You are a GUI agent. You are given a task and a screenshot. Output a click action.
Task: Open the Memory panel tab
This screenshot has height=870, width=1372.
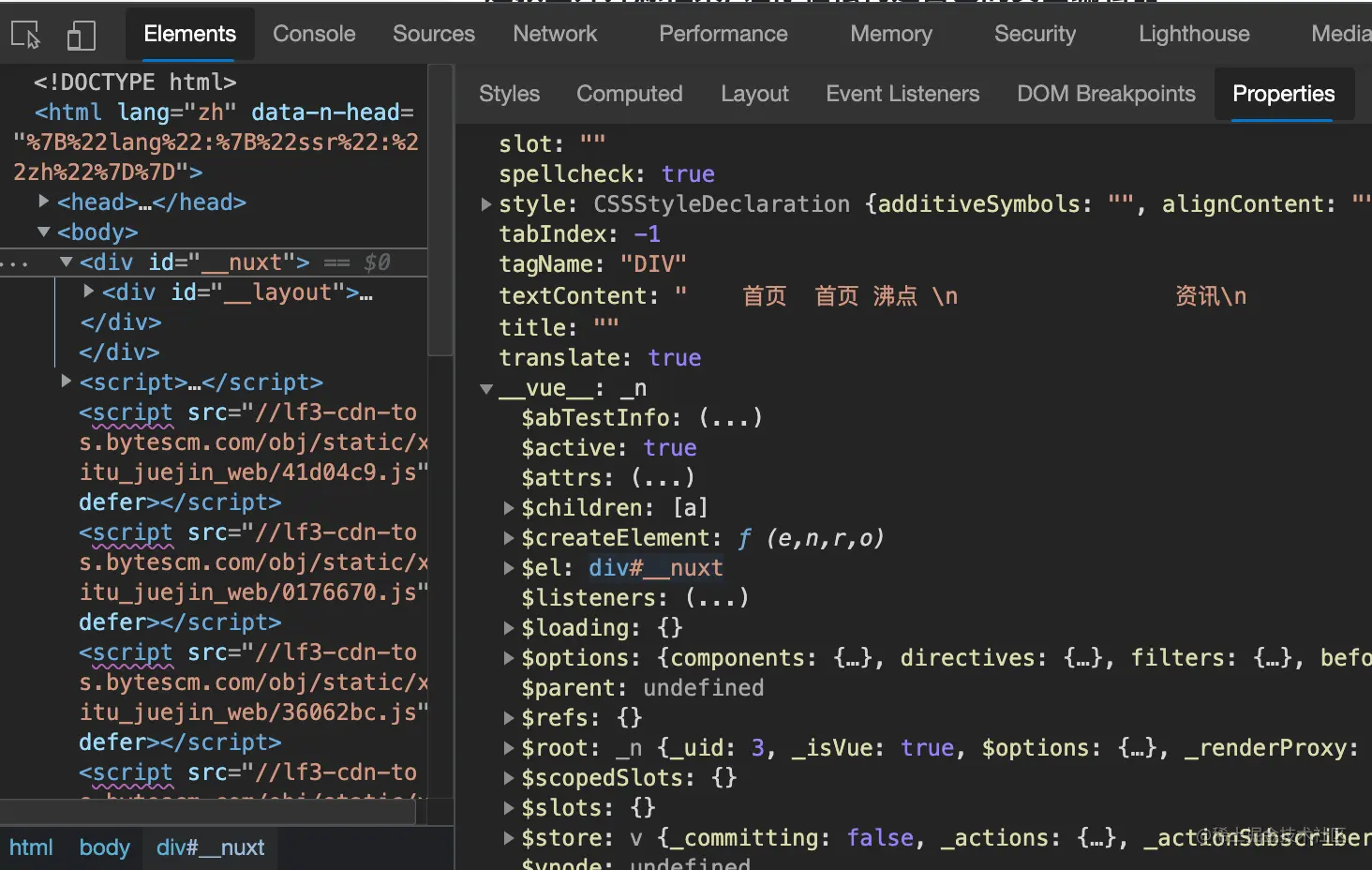click(x=891, y=34)
